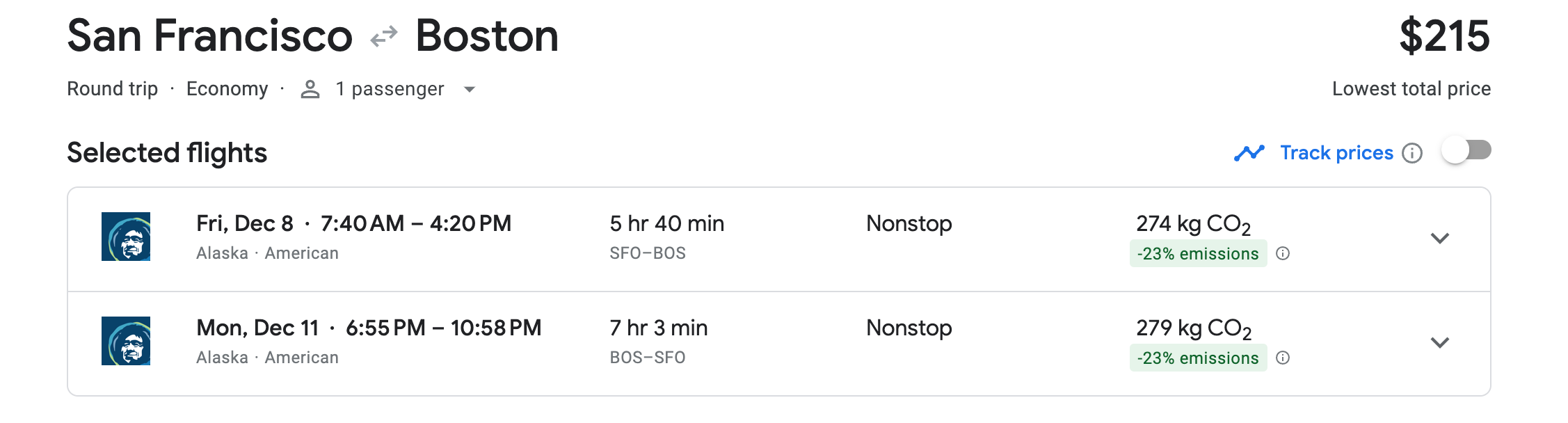Click the Alaska Airlines logo on Dec 11 flight
1568x423 pixels.
(126, 341)
